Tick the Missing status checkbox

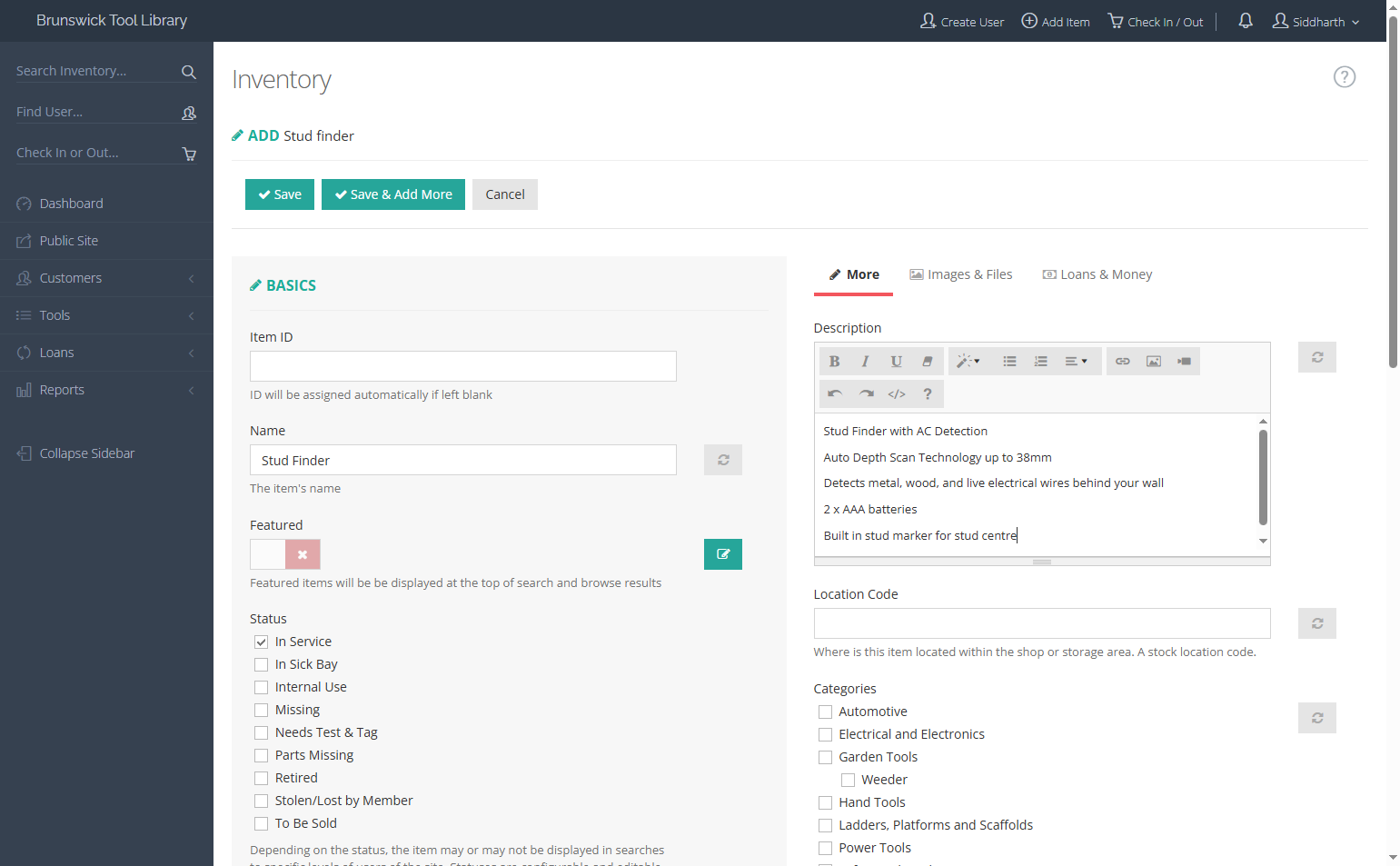[262, 710]
